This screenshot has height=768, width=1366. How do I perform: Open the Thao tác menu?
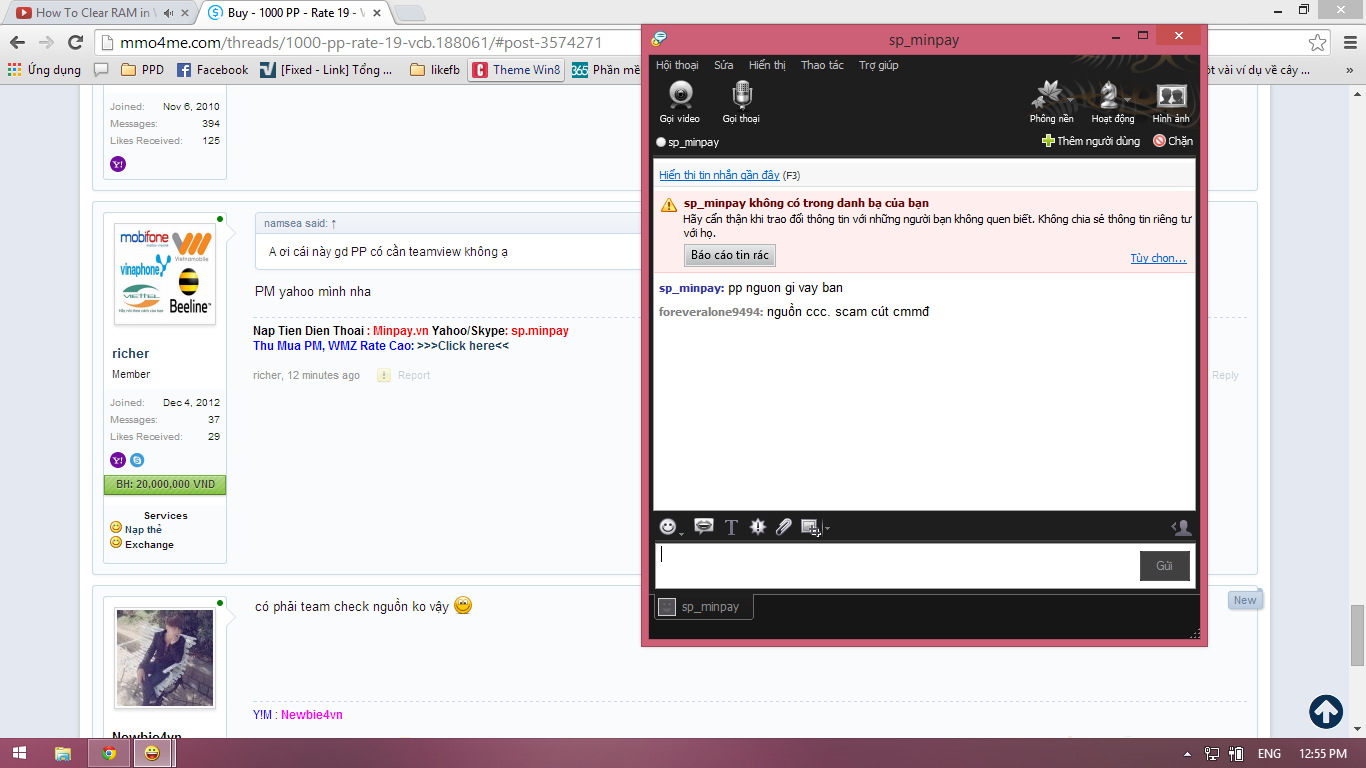coord(822,65)
